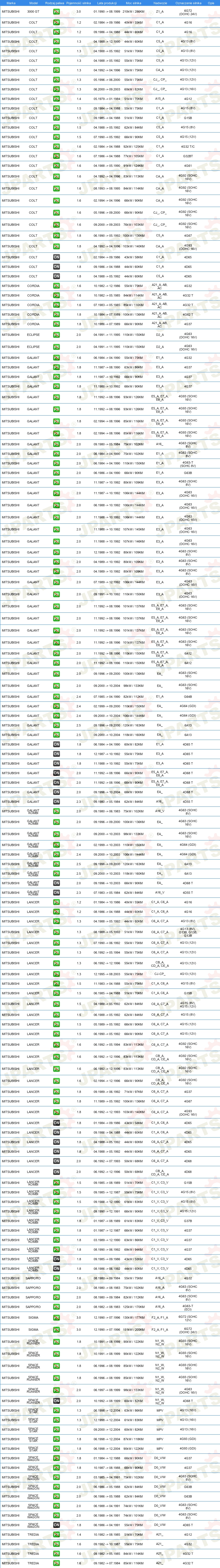Select the 'G37B' engine code cell
Screen dimensions: 220x1568
[x=188, y=1220]
